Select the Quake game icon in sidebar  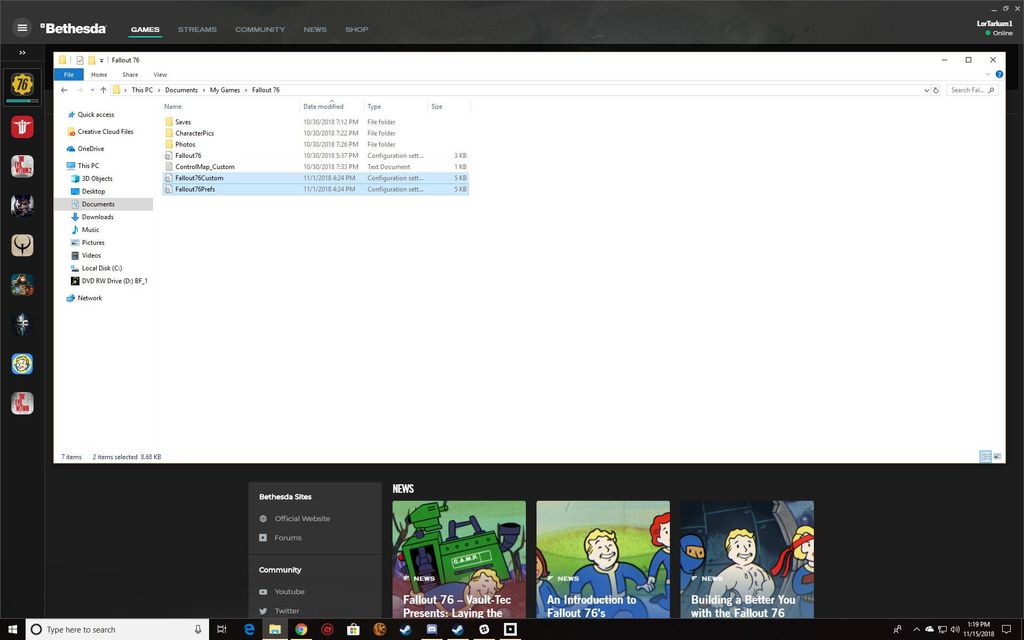(22, 246)
